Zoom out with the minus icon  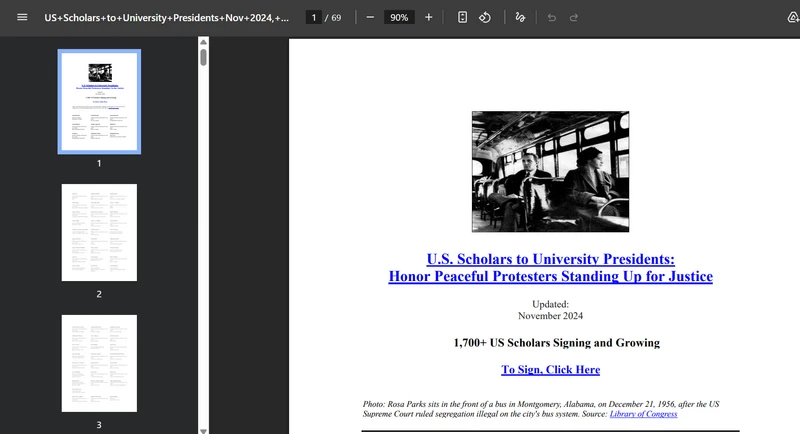pyautogui.click(x=370, y=17)
